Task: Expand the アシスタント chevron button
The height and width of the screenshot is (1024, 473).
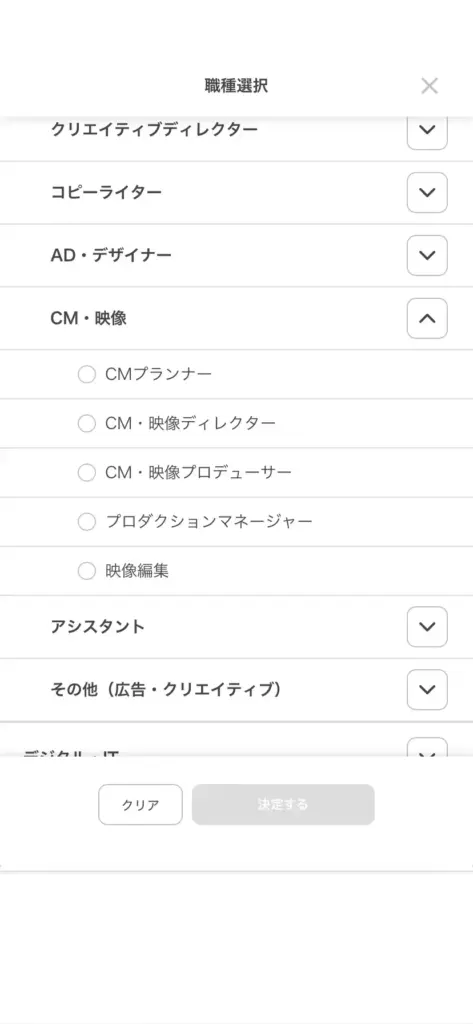Action: point(427,626)
